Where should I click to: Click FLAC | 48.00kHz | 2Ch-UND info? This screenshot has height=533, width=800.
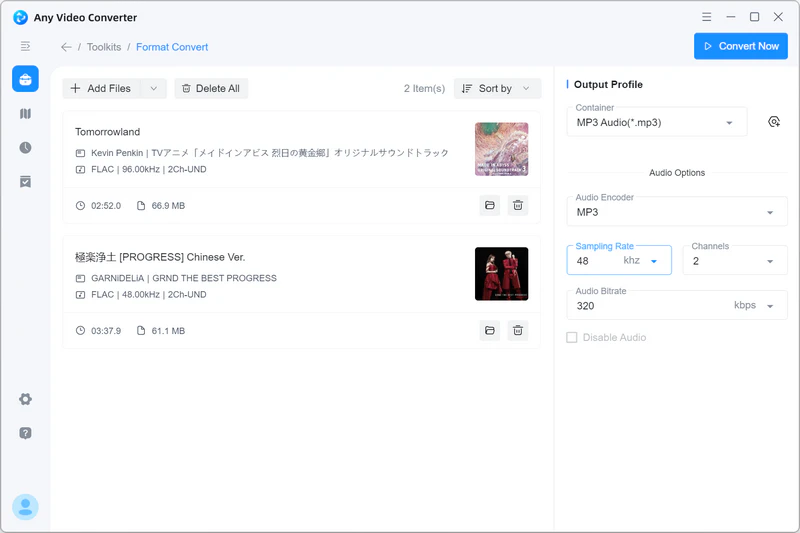(148, 294)
